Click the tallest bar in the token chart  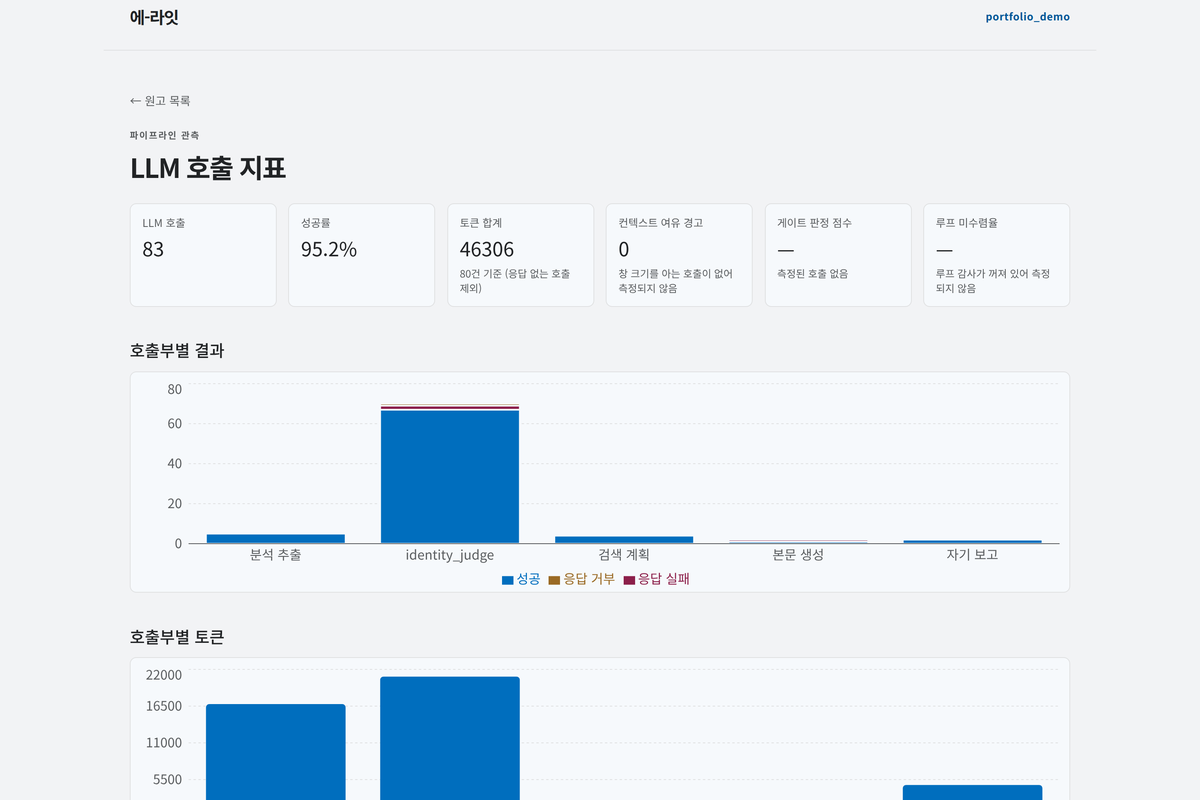tap(450, 738)
